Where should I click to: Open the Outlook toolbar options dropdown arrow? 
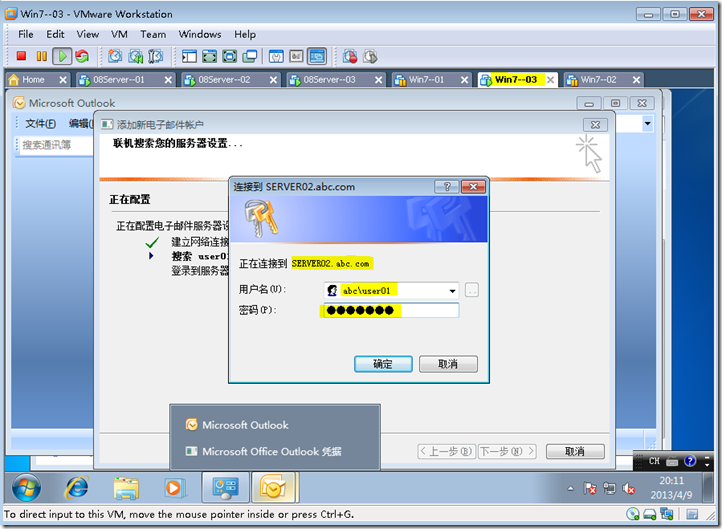pos(647,123)
